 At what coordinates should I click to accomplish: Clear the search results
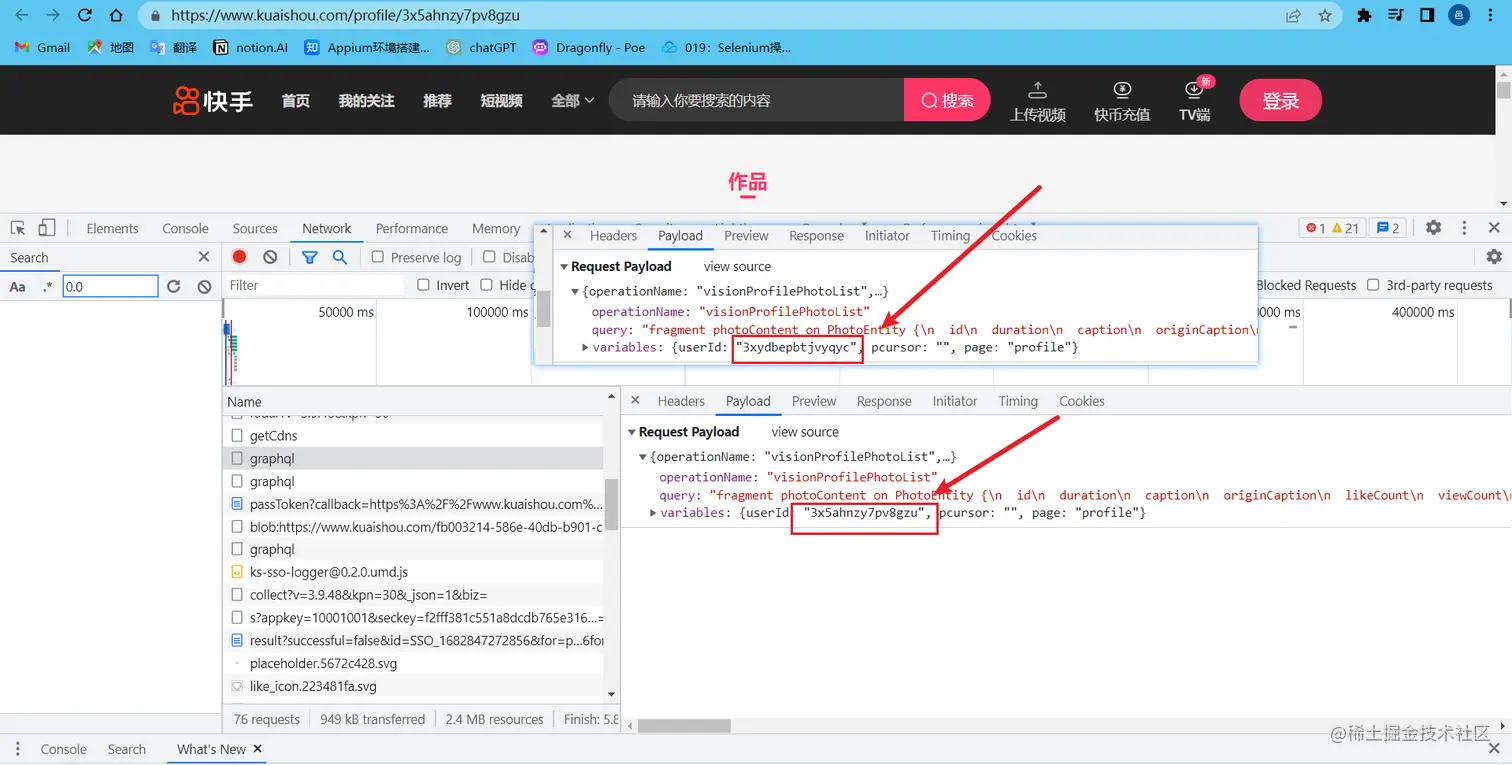(x=205, y=286)
